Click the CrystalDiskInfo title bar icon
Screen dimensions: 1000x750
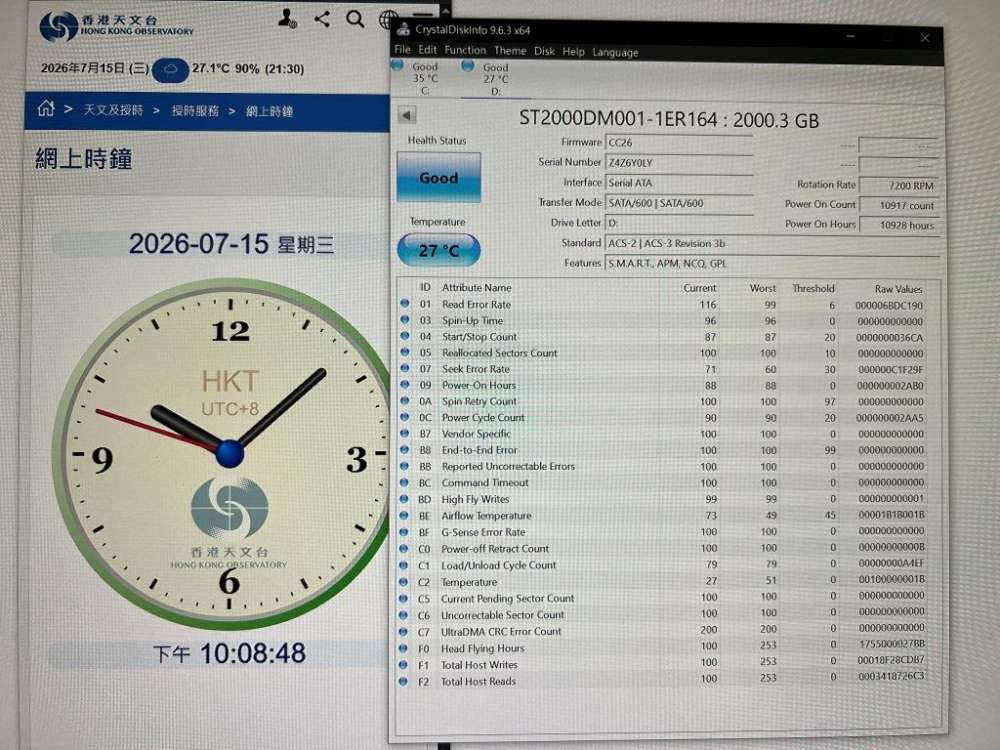click(403, 29)
